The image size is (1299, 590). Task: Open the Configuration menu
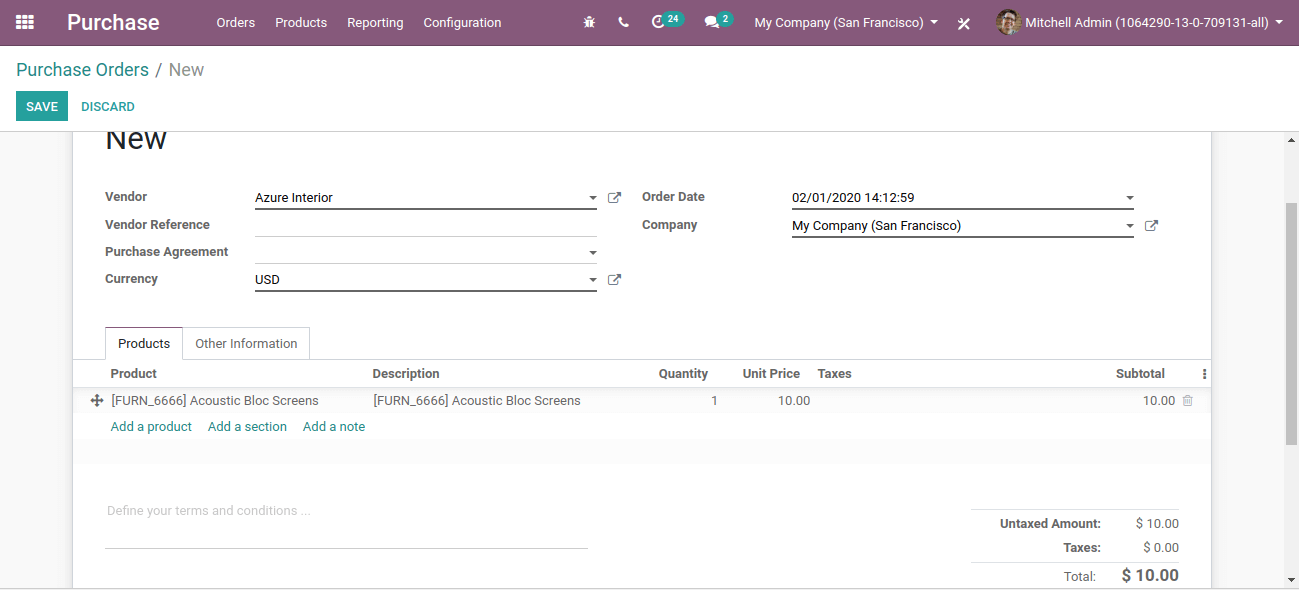[x=462, y=22]
